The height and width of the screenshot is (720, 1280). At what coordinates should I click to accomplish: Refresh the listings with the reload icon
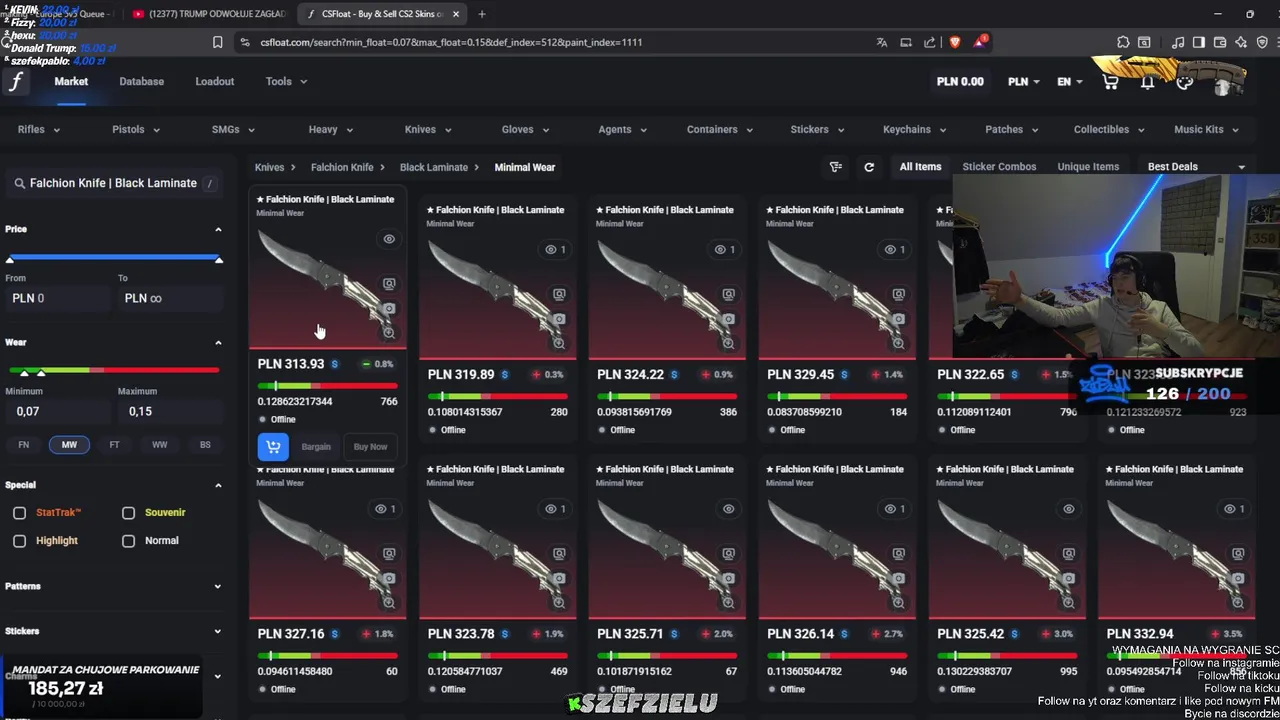(869, 167)
